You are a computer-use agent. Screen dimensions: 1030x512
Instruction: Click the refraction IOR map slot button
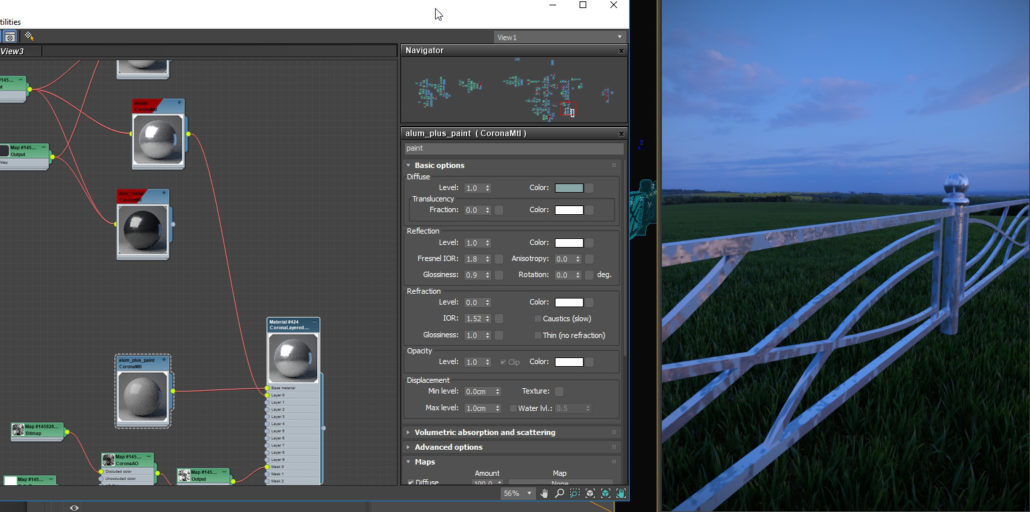pyautogui.click(x=499, y=319)
